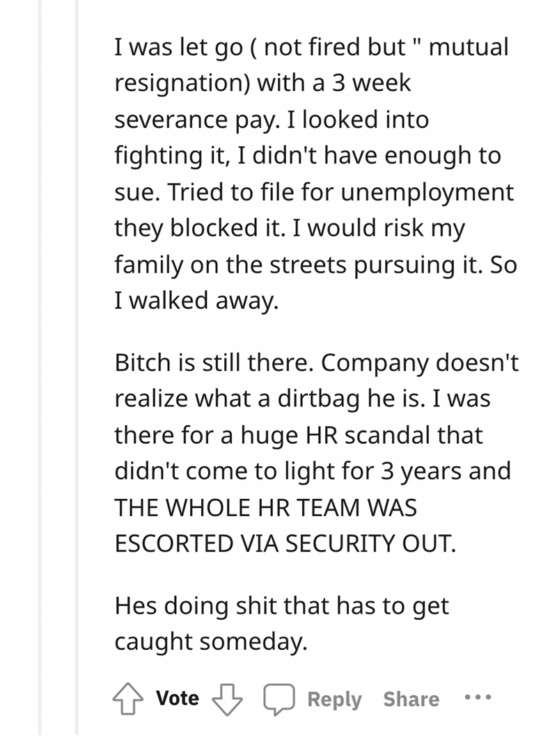This screenshot has width=557, height=750.
Task: Click the line 'I walked away.'
Action: [196, 301]
